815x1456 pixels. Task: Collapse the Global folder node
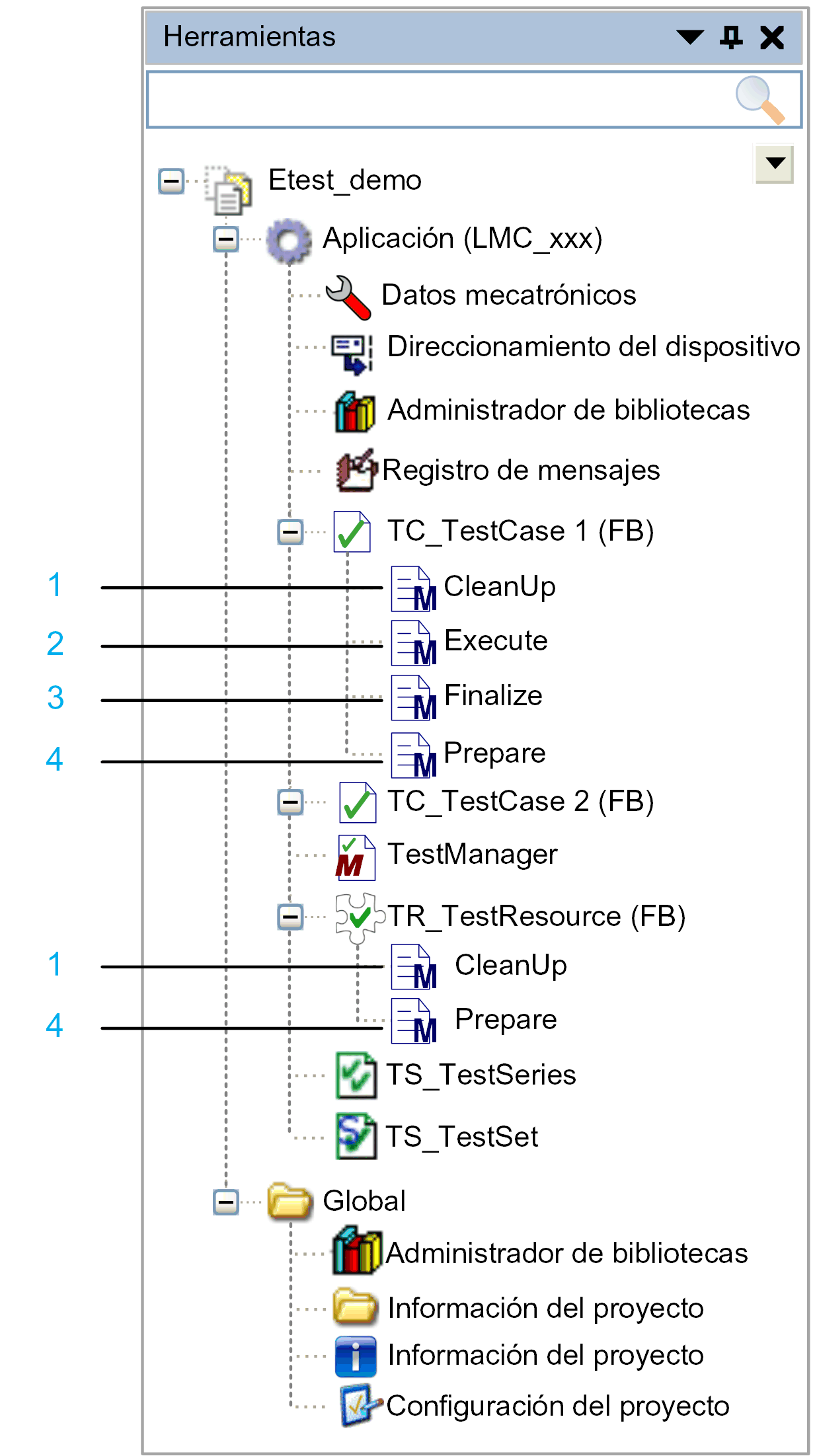226,1202
